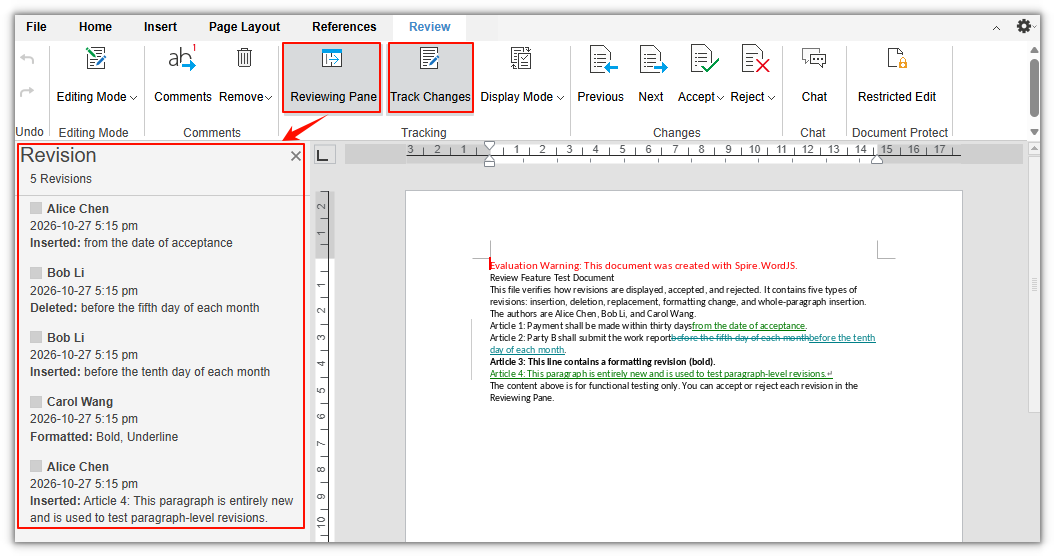Check Alice Chen's 'from the date of acceptance' revision
1055x557 pixels.
(36, 209)
